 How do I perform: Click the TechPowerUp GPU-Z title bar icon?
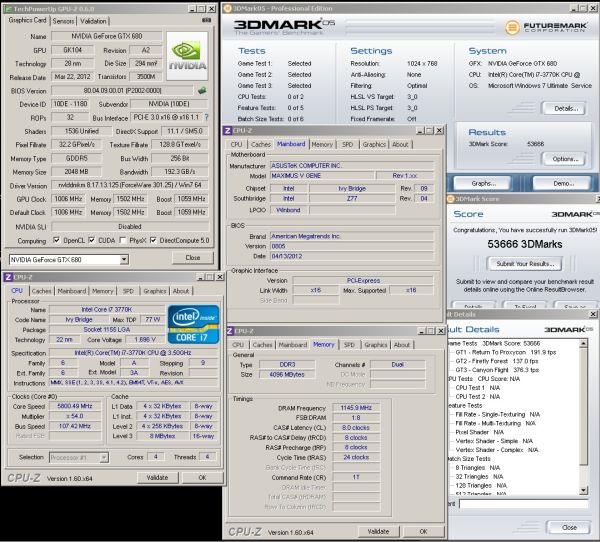8,8
